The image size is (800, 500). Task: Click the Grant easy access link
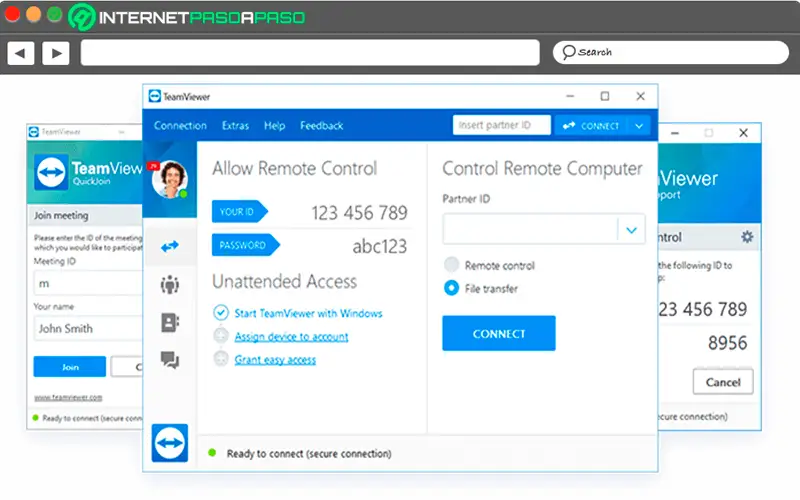pos(275,360)
